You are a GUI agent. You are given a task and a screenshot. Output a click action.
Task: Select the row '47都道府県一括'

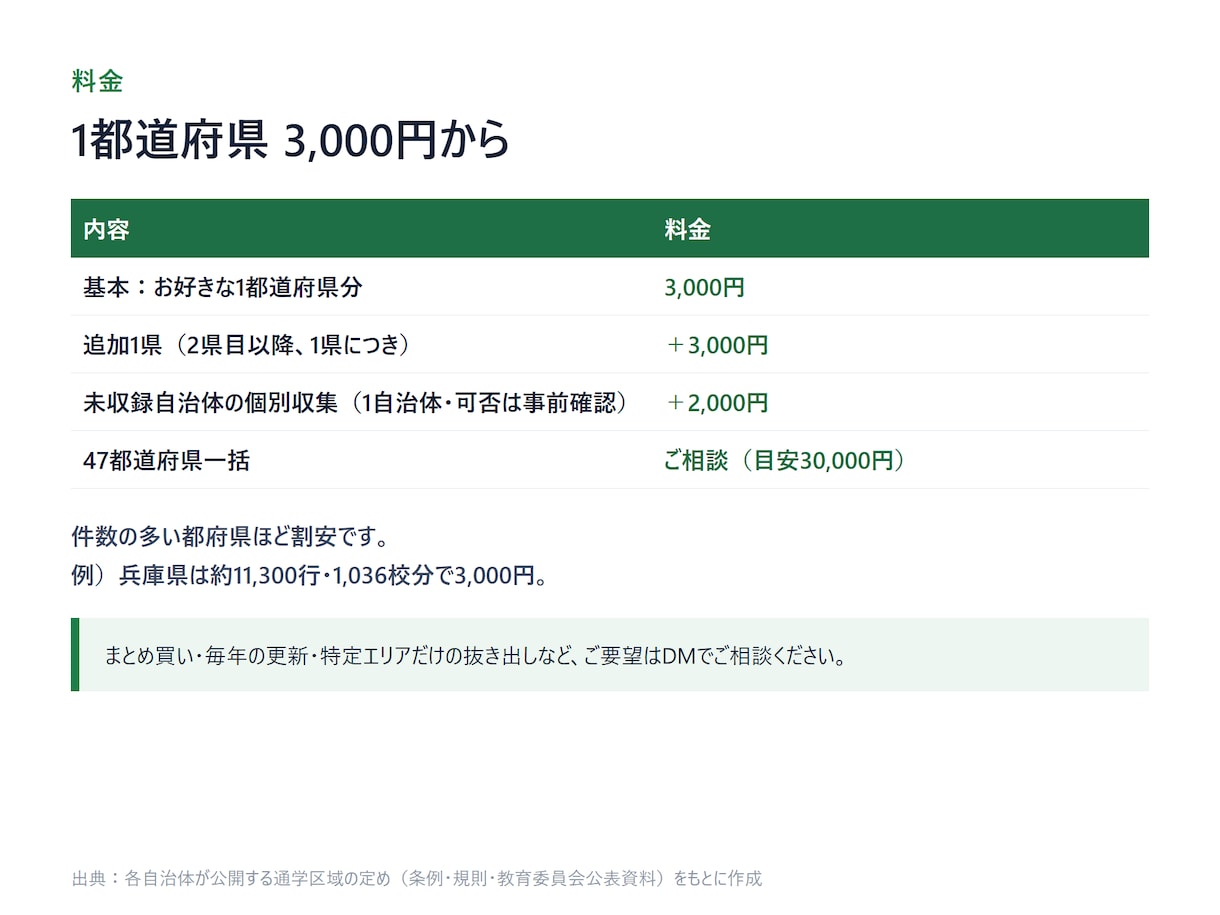610,460
